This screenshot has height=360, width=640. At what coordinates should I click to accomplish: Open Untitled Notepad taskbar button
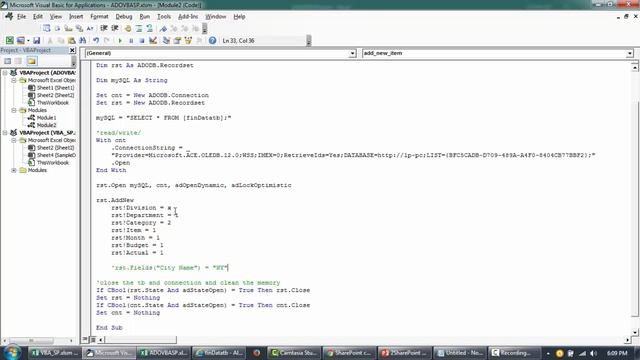coord(460,353)
